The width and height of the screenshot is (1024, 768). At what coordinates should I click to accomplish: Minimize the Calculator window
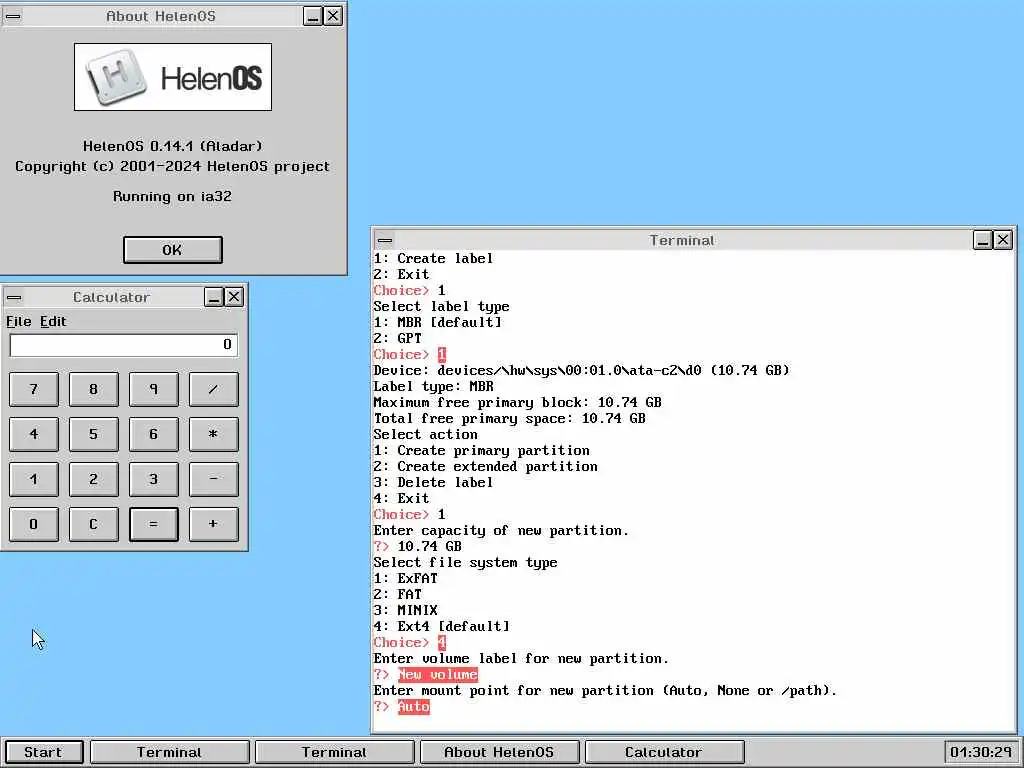point(214,297)
